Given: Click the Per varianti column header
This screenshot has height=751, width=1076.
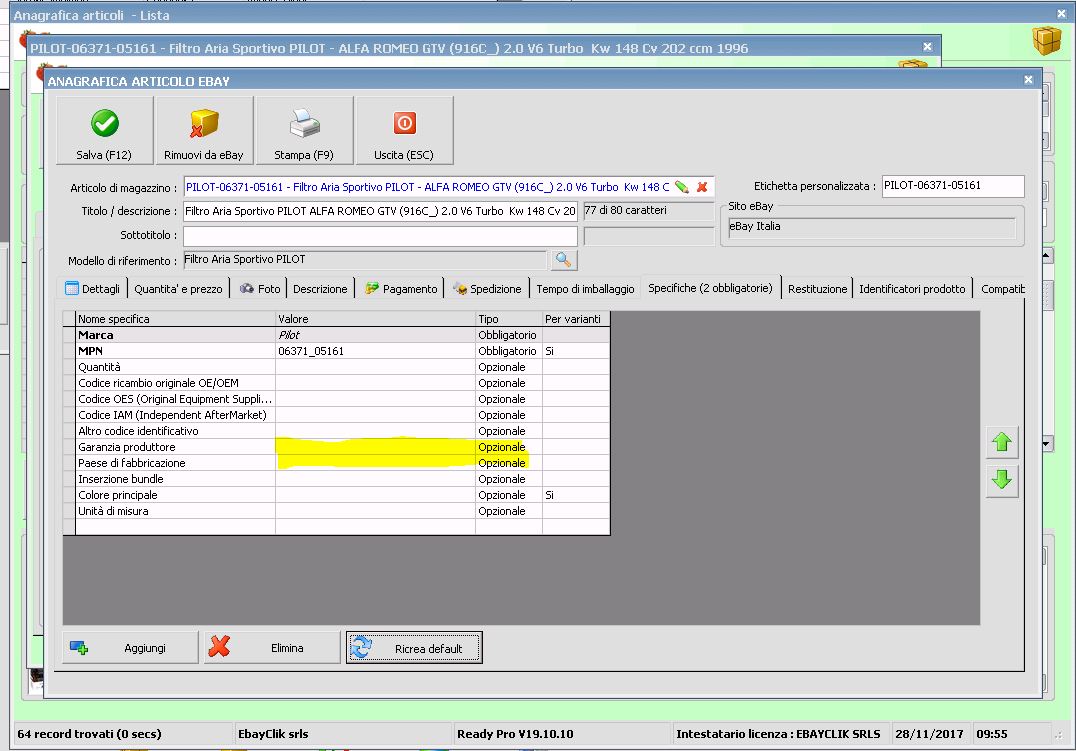Looking at the screenshot, I should click(x=576, y=319).
